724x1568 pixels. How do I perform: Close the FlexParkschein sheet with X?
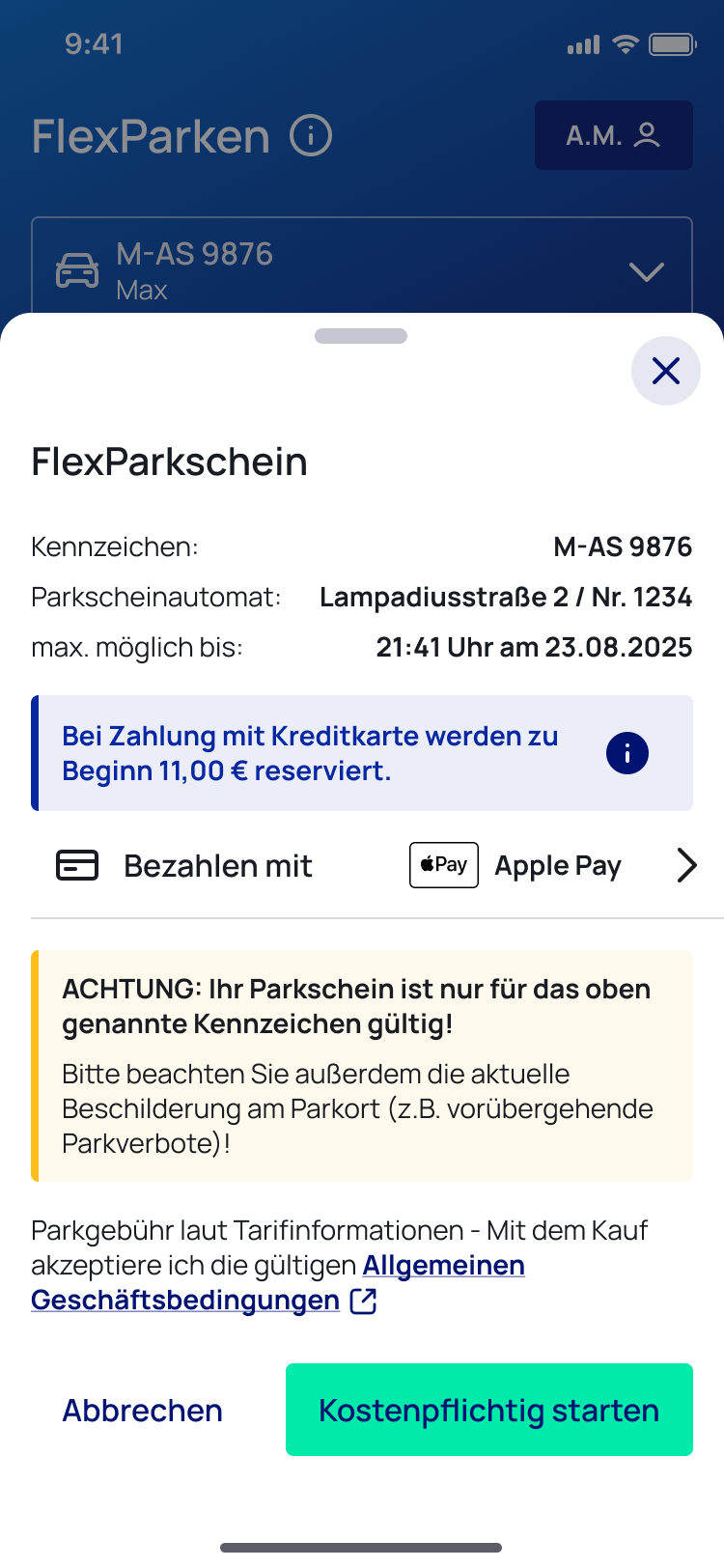point(665,371)
